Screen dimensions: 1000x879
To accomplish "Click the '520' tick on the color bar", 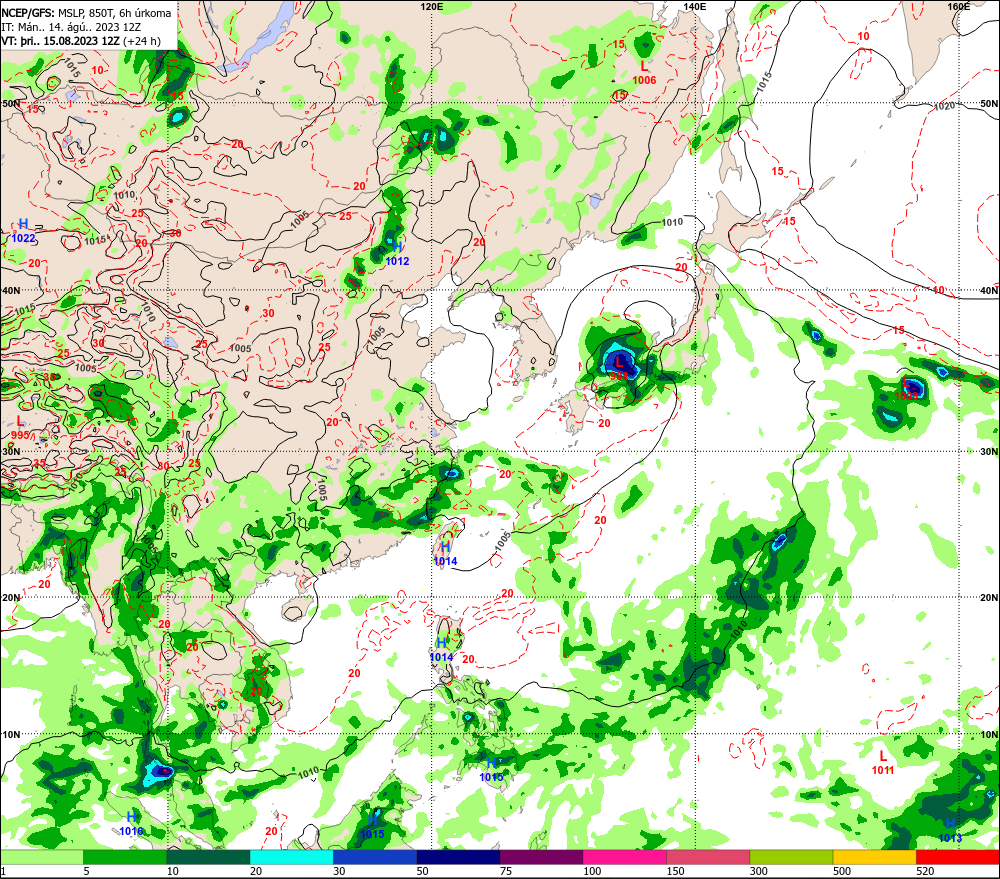I will tap(925, 871).
